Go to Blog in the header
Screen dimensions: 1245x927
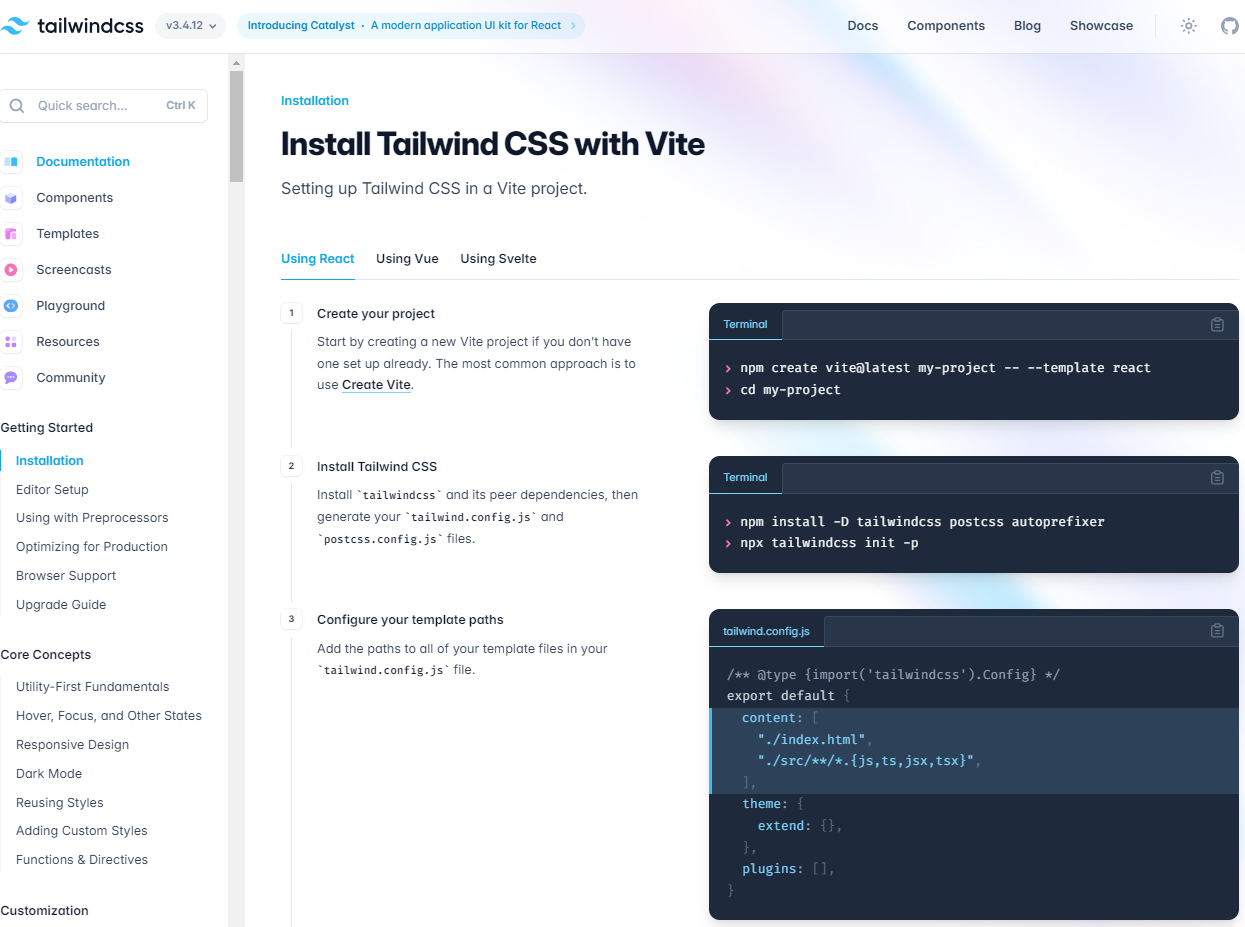[1027, 26]
